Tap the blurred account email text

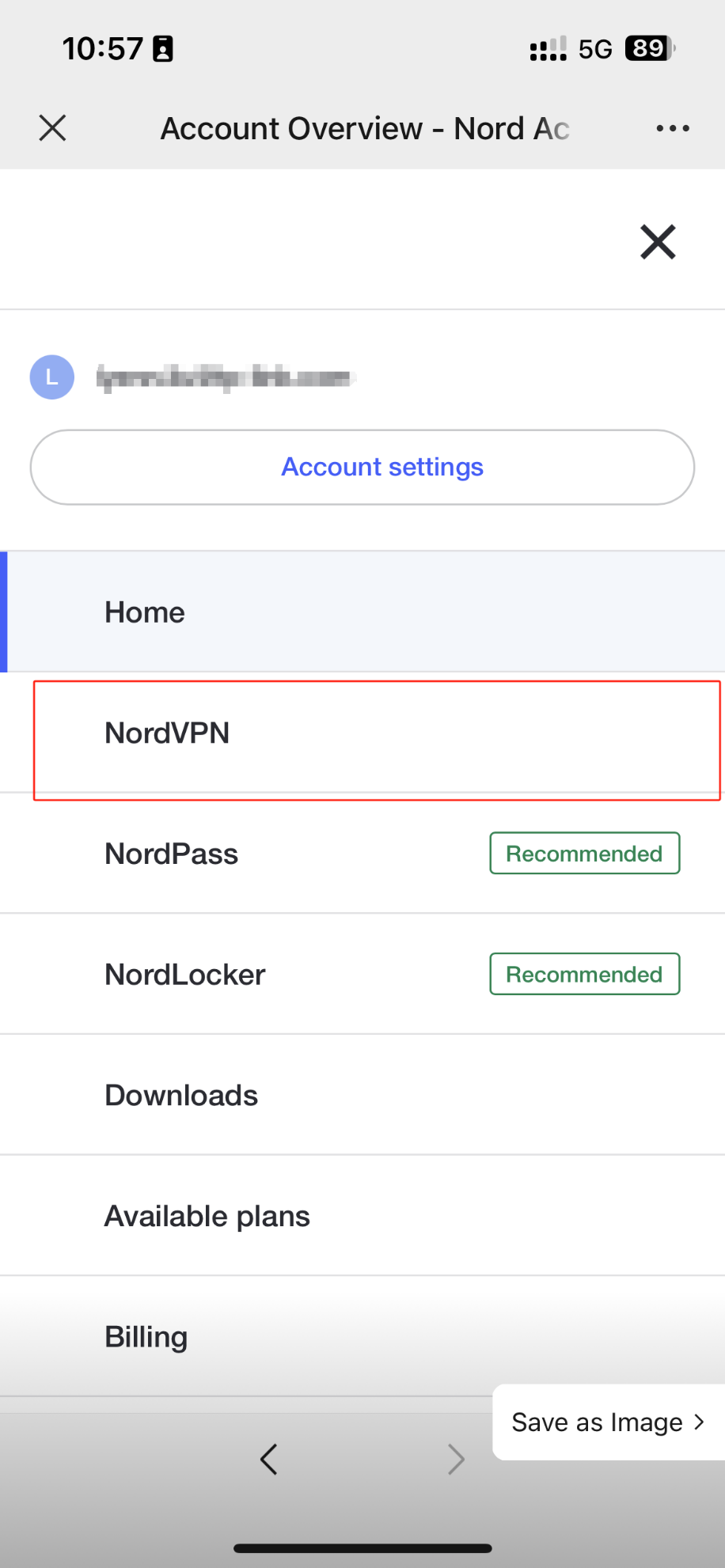coord(226,378)
